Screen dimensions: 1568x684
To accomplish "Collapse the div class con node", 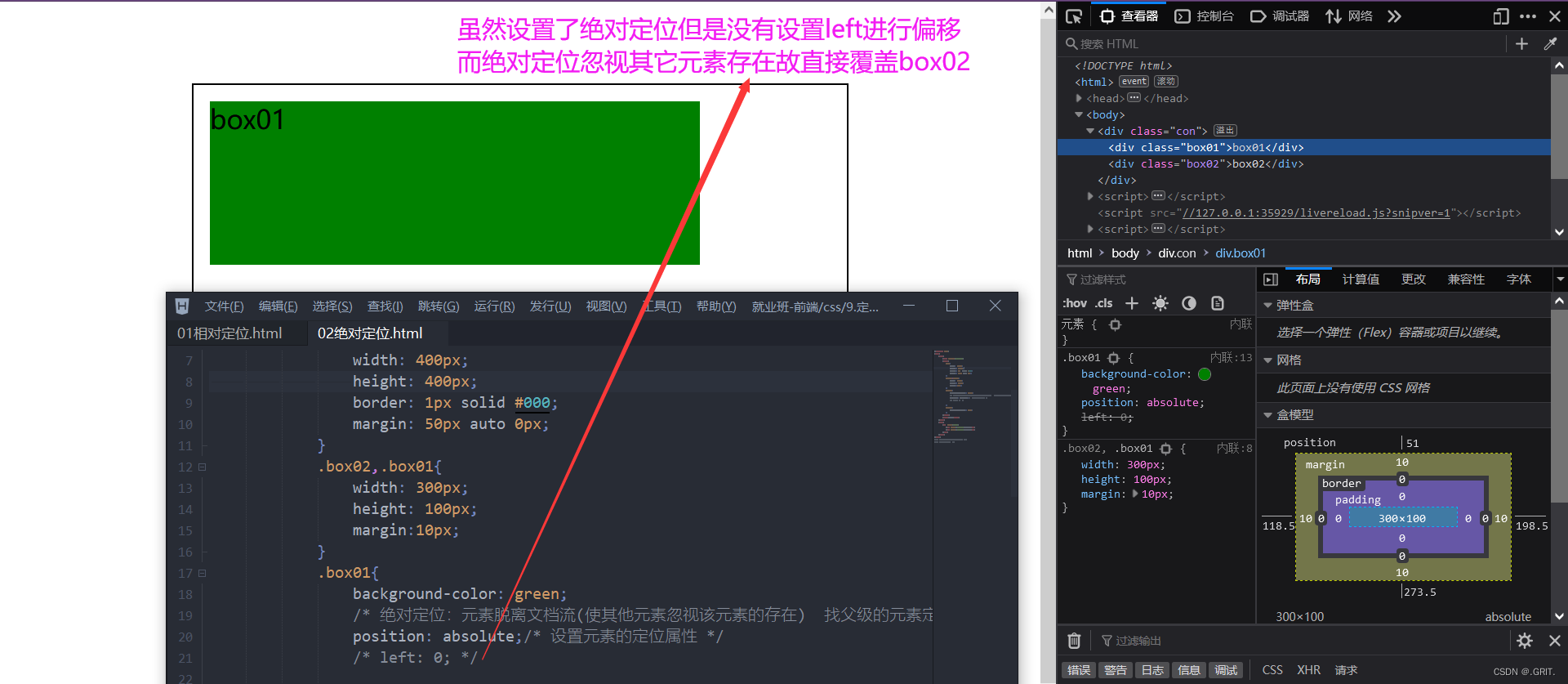I will point(1090,131).
